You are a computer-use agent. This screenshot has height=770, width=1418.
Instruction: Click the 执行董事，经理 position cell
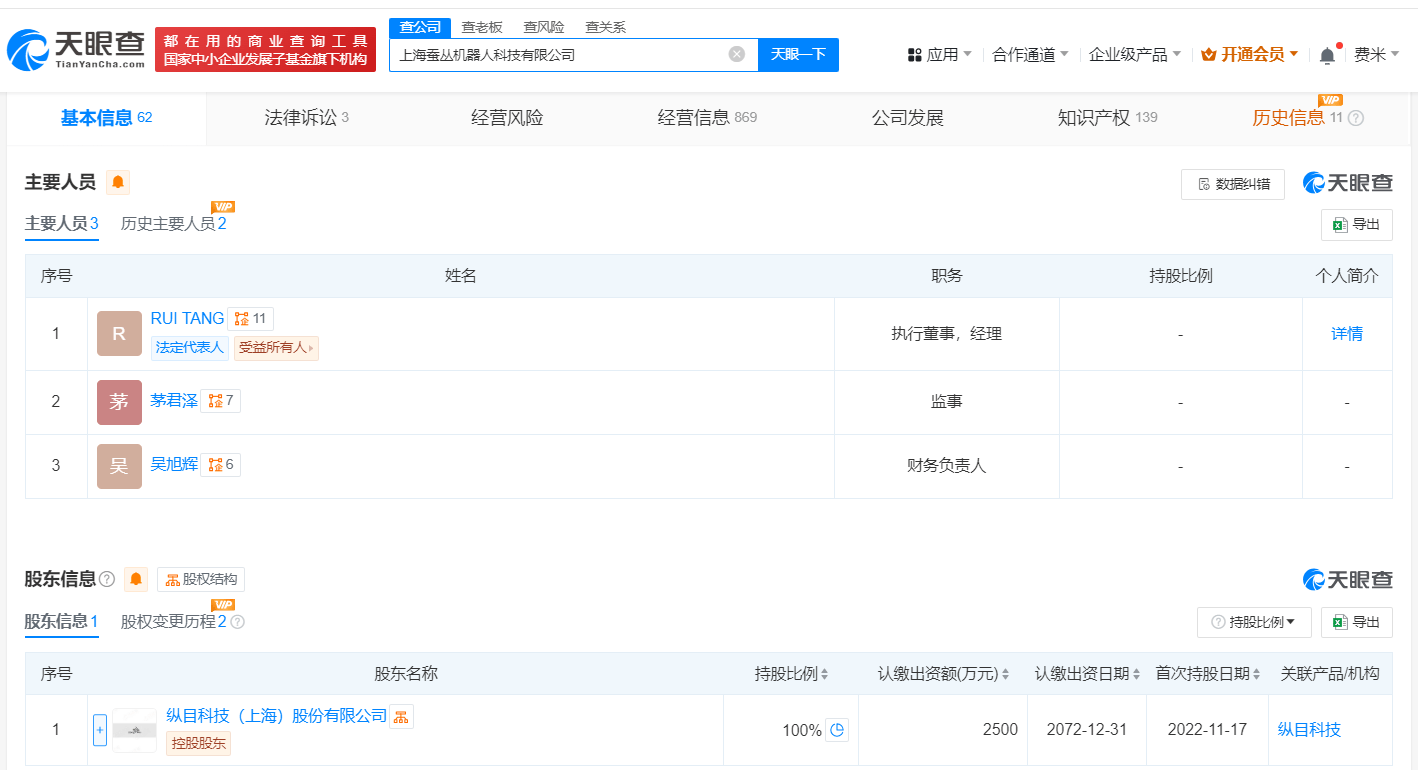click(947, 334)
